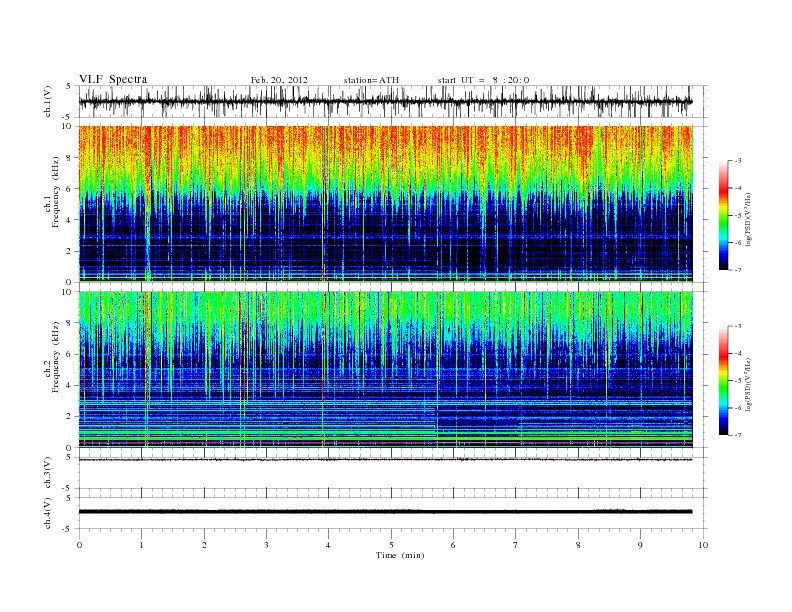The height and width of the screenshot is (612, 792).
Task: Click the time tick label '6'
Action: [x=454, y=545]
